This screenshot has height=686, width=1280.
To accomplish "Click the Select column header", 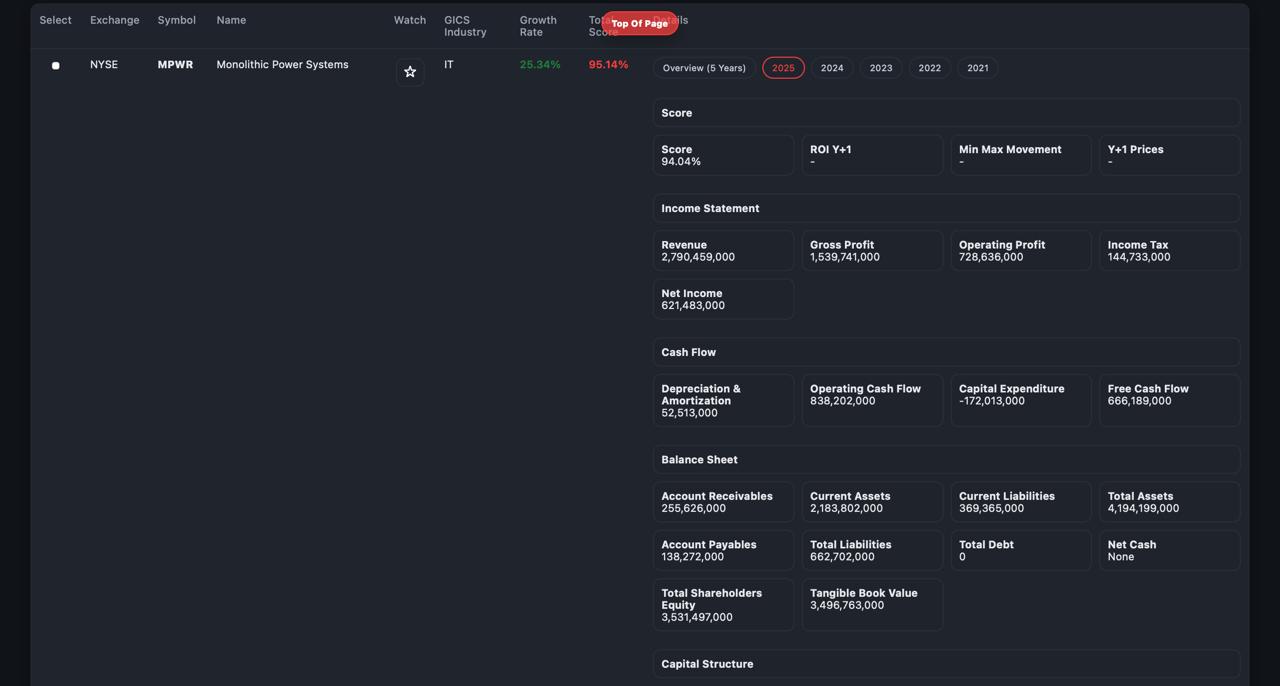I will pyautogui.click(x=55, y=20).
